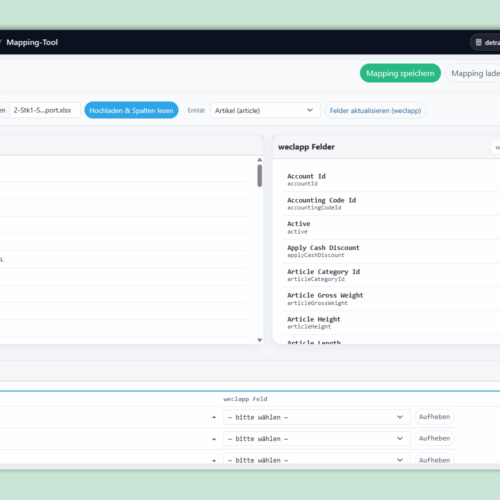The image size is (500, 500).
Task: Save the mapping with Mapping speichern
Action: click(400, 73)
